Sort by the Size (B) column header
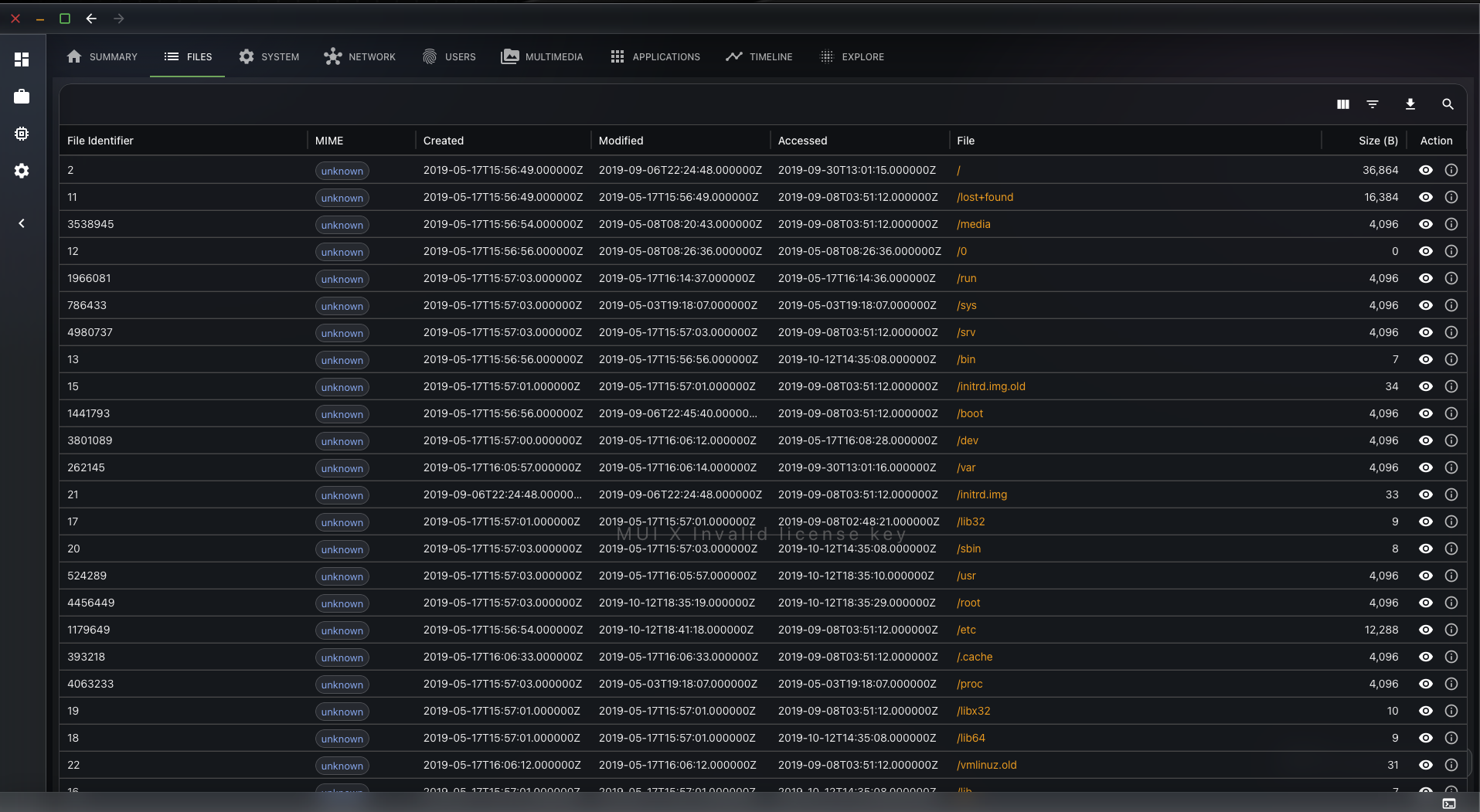The width and height of the screenshot is (1480, 812). click(1378, 141)
